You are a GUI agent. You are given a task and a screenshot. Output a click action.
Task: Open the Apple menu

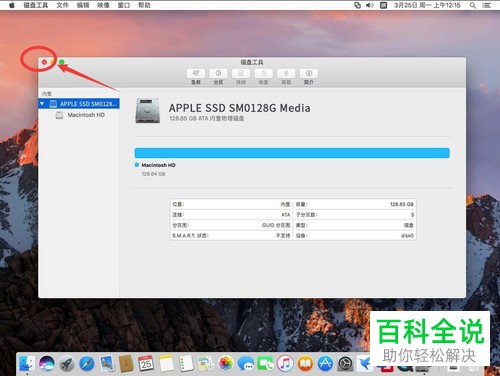click(12, 5)
